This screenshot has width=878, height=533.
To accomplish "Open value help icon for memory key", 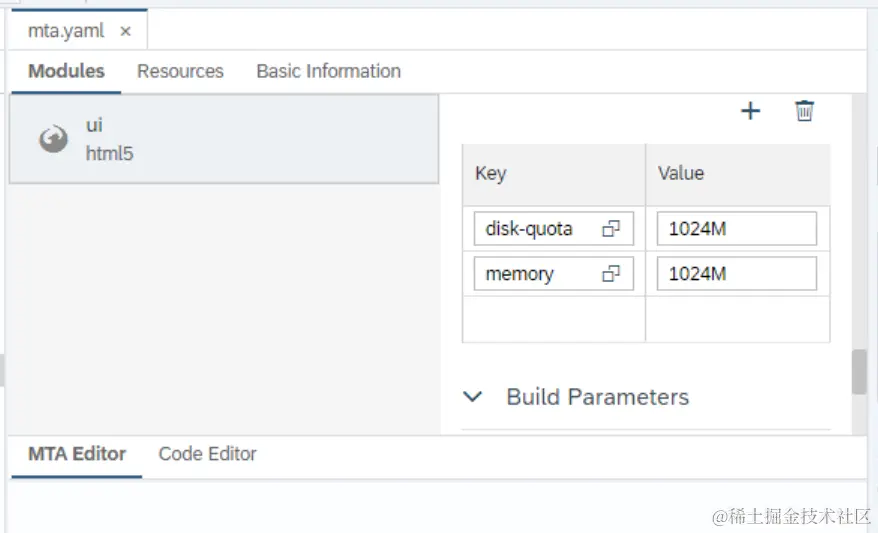I will [610, 274].
